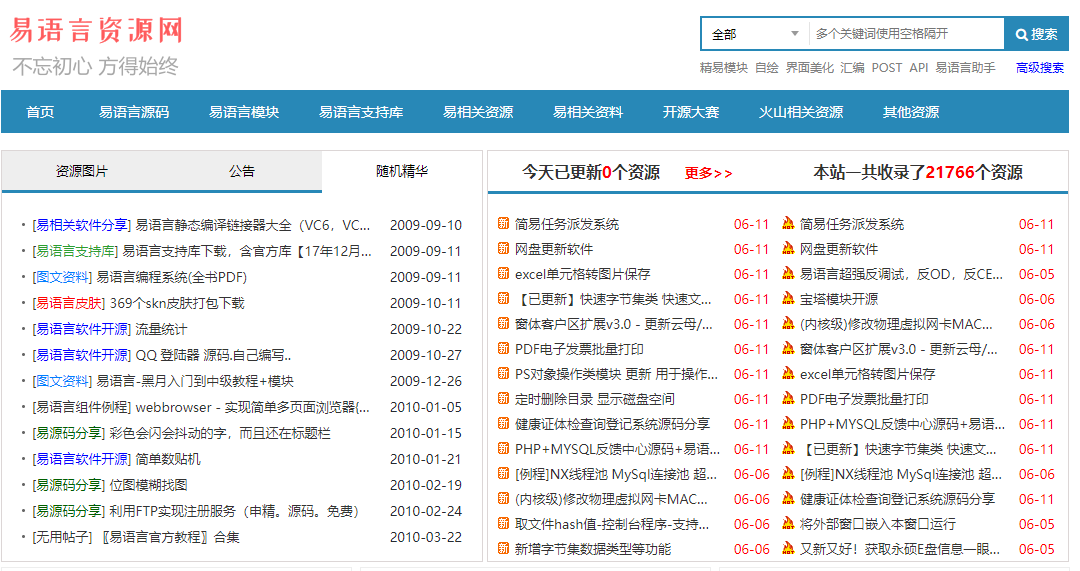Viewport: 1080px width, 571px height.
Task: Click new icon beside 取文件hash值 entry
Action: pos(503,523)
